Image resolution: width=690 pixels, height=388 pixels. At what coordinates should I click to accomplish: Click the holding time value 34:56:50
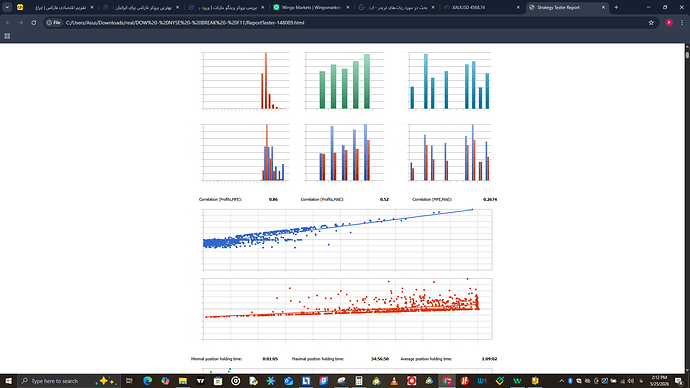pos(380,359)
